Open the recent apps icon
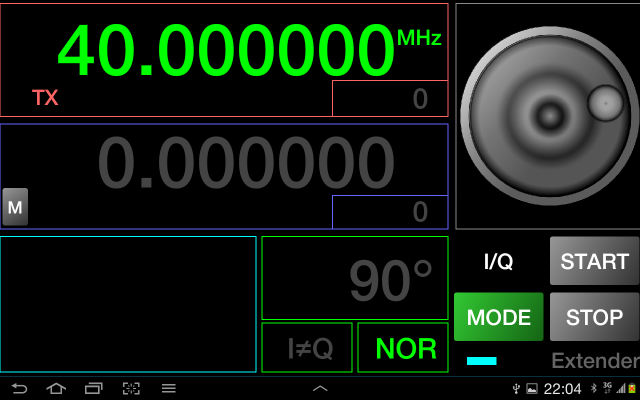This screenshot has height=400, width=640. click(93, 388)
